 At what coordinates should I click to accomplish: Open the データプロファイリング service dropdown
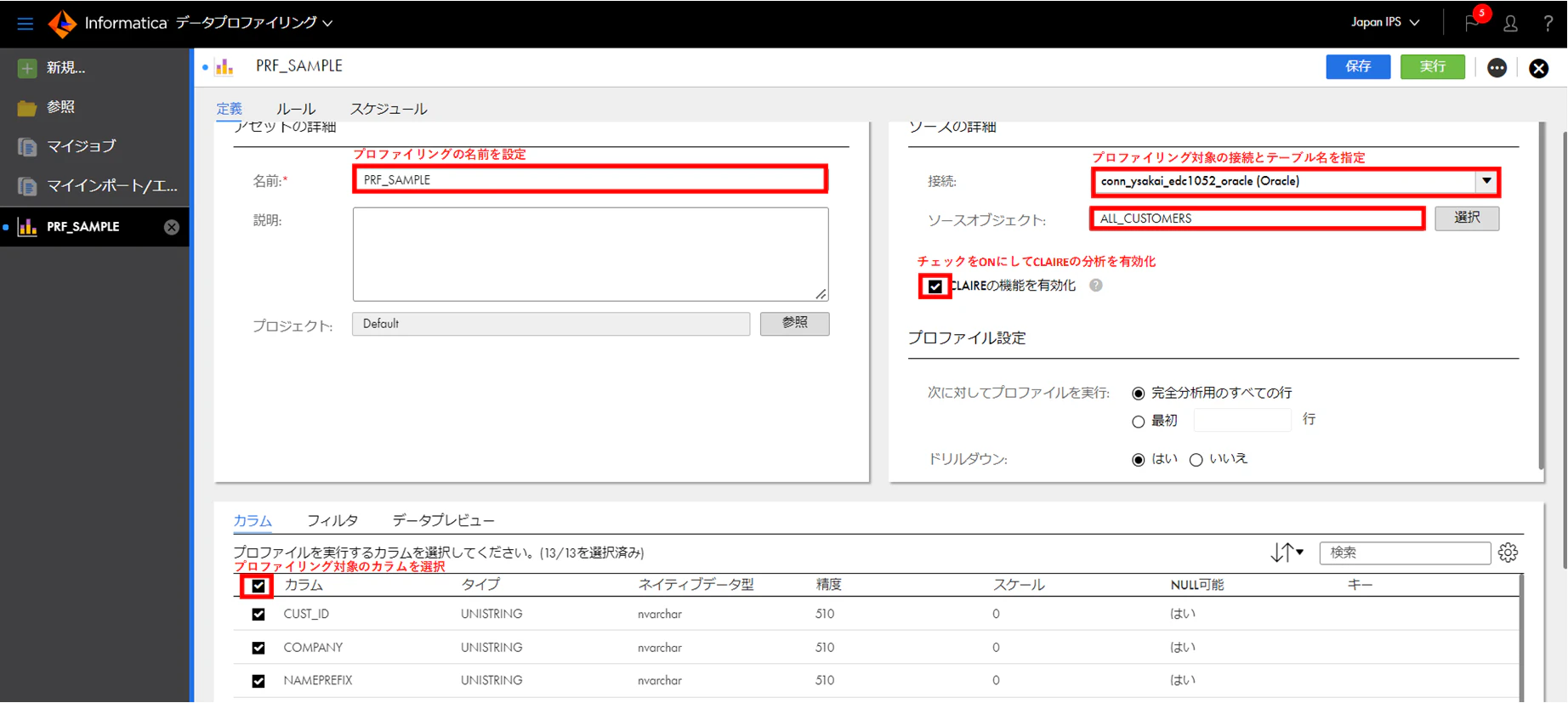tap(254, 23)
